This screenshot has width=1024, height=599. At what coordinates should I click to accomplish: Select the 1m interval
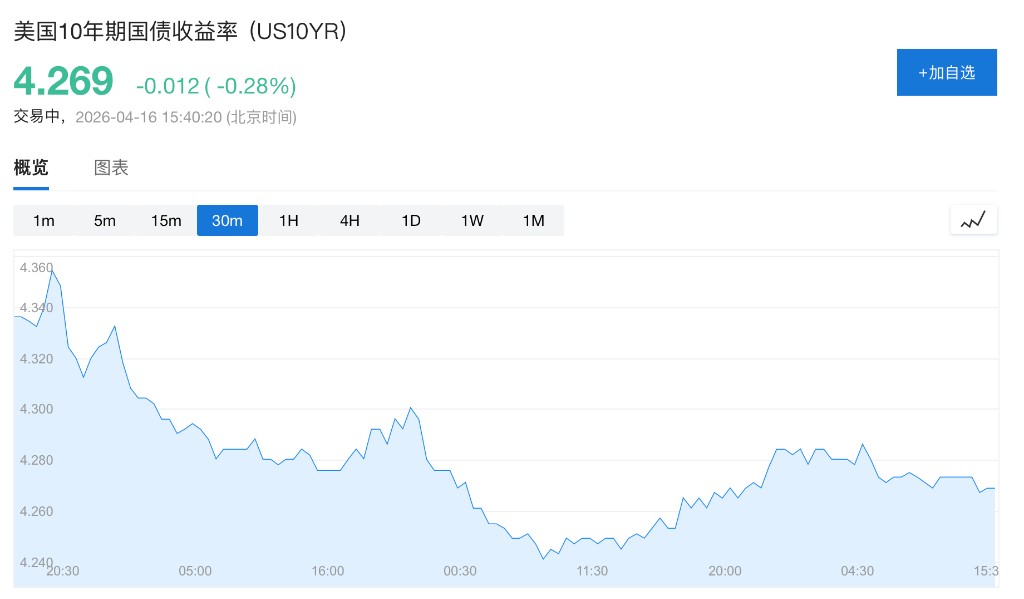(x=44, y=221)
